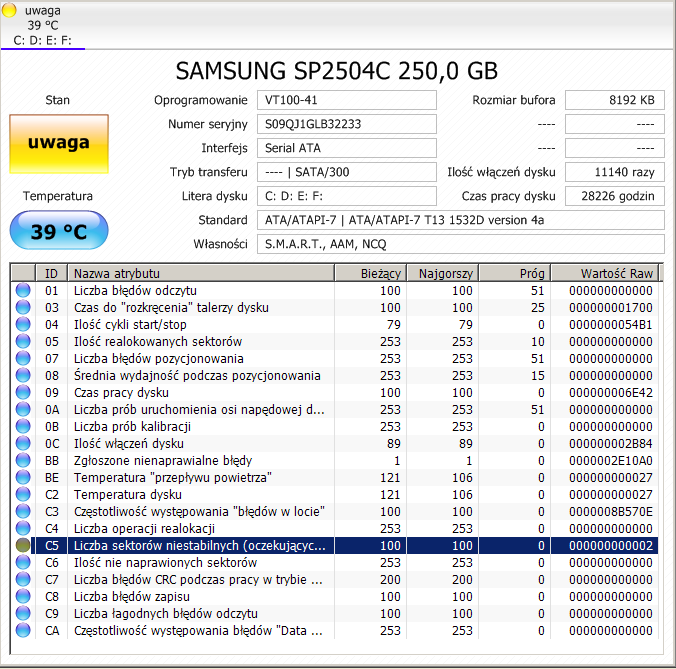Click the serial number field S09QJ1GLB32233
The height and width of the screenshot is (669, 676).
pyautogui.click(x=347, y=124)
